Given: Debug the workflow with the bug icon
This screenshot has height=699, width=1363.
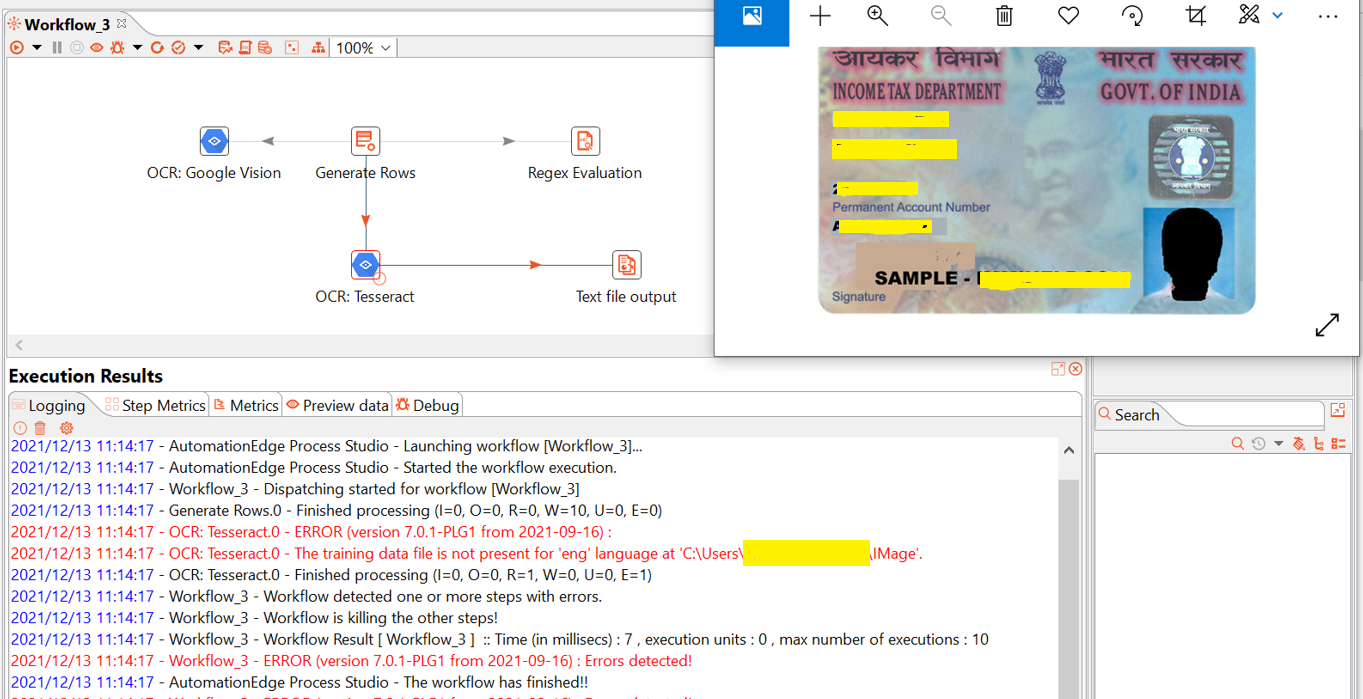Looking at the screenshot, I should pos(117,47).
